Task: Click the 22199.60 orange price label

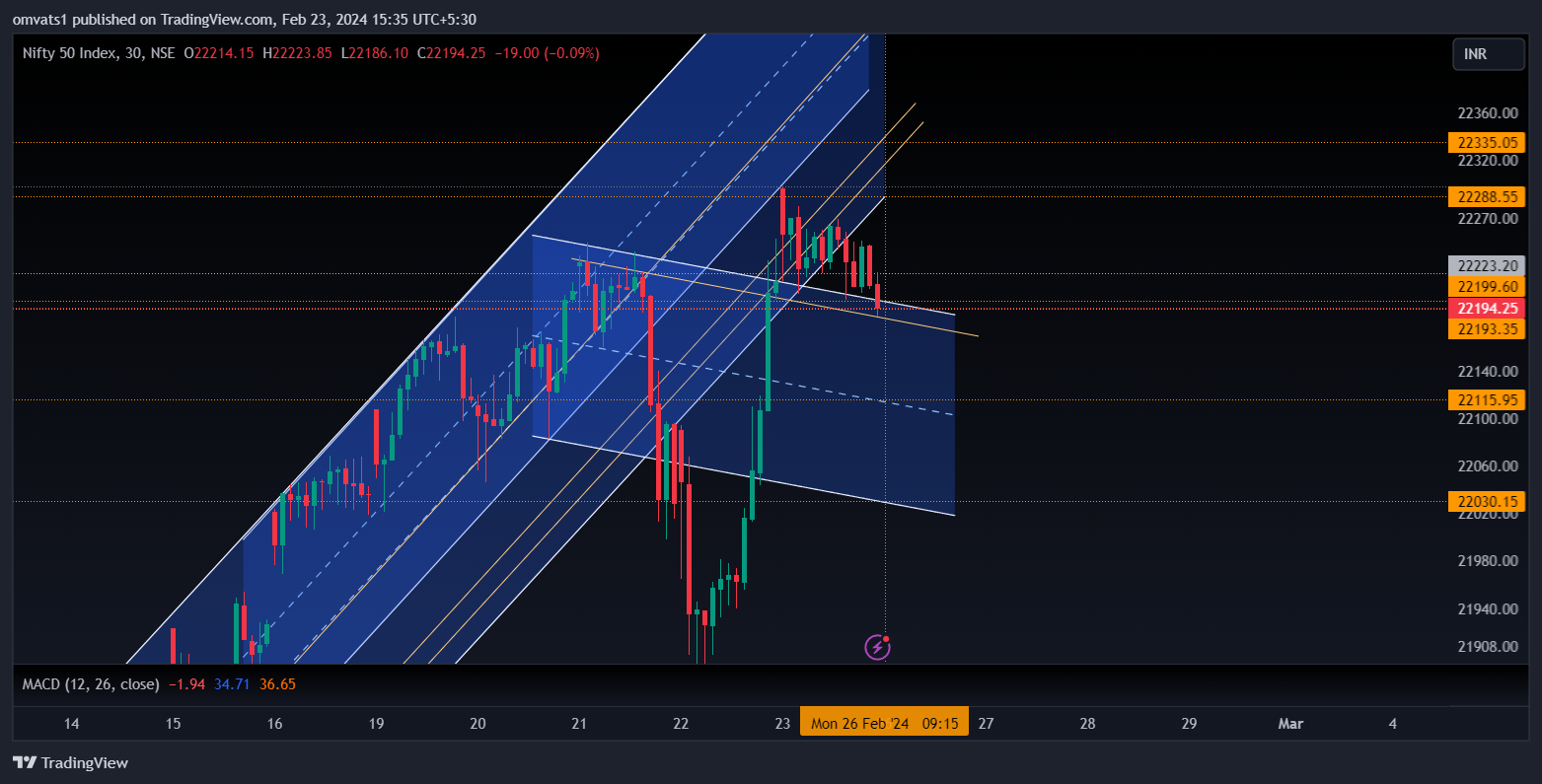Action: tap(1487, 286)
